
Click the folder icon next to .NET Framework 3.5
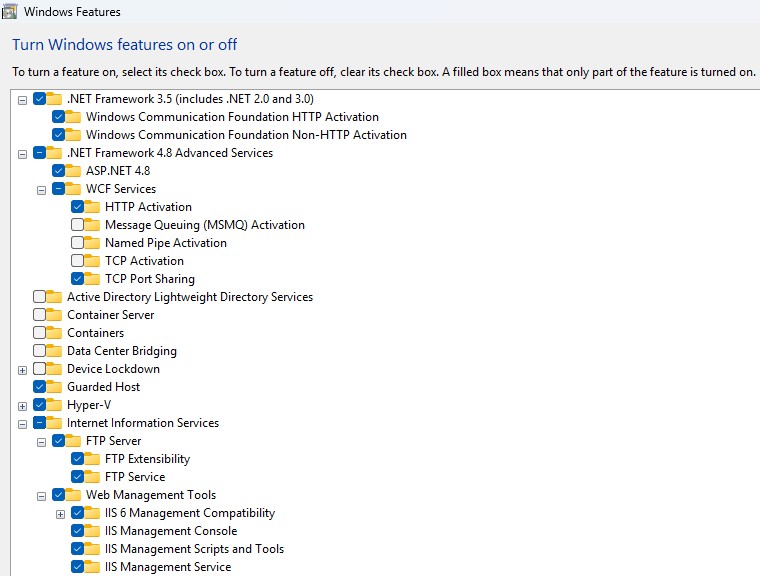pyautogui.click(x=54, y=99)
